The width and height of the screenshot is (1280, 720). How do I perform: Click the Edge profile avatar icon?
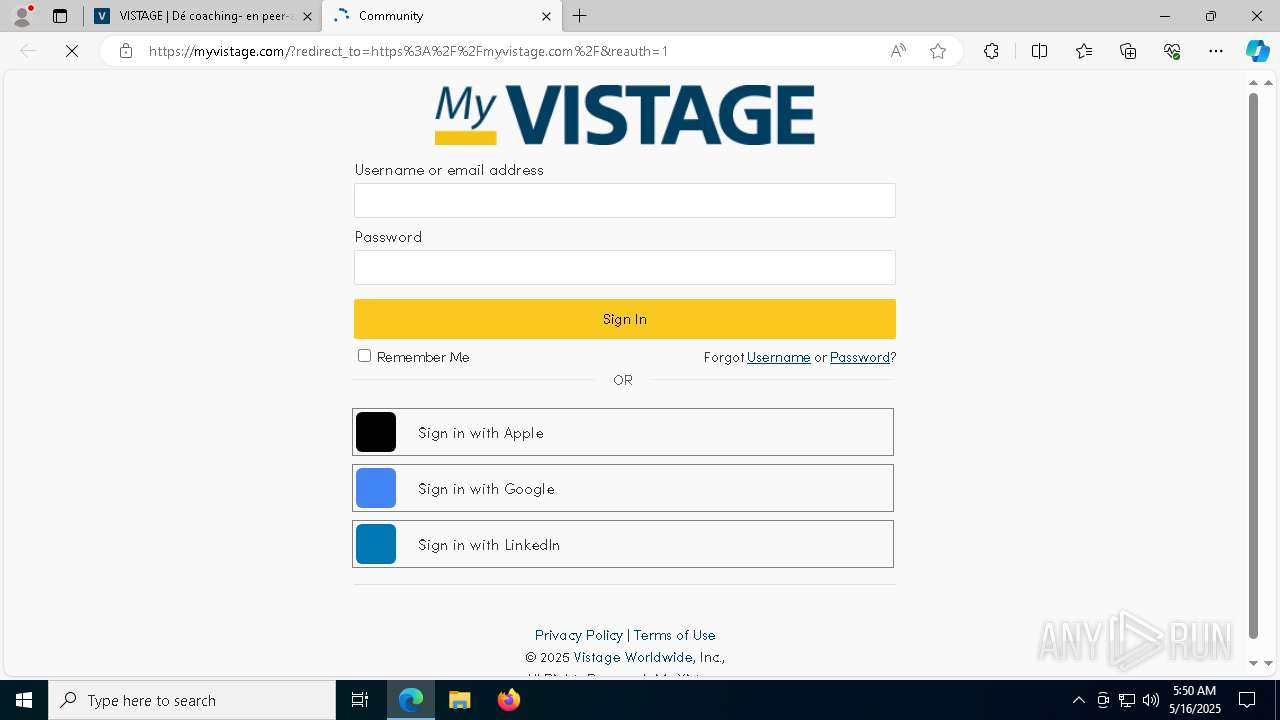coord(22,15)
